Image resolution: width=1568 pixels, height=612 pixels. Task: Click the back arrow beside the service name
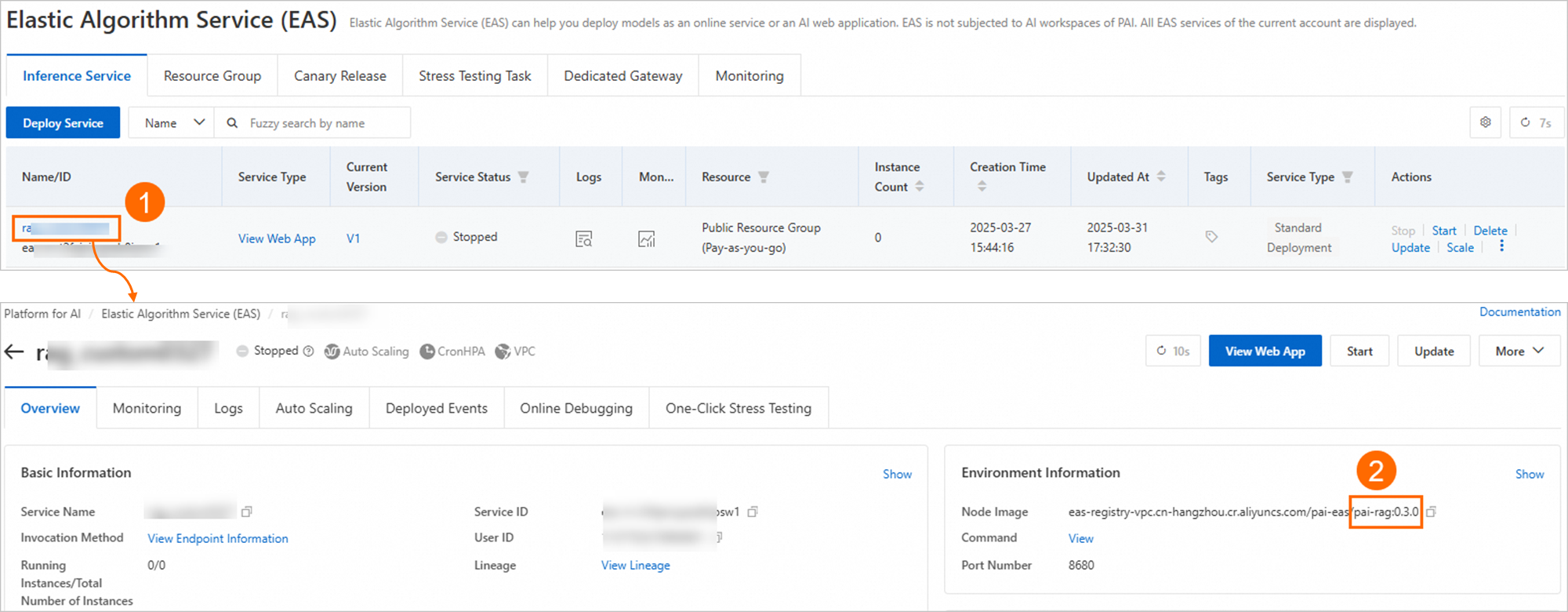[15, 352]
